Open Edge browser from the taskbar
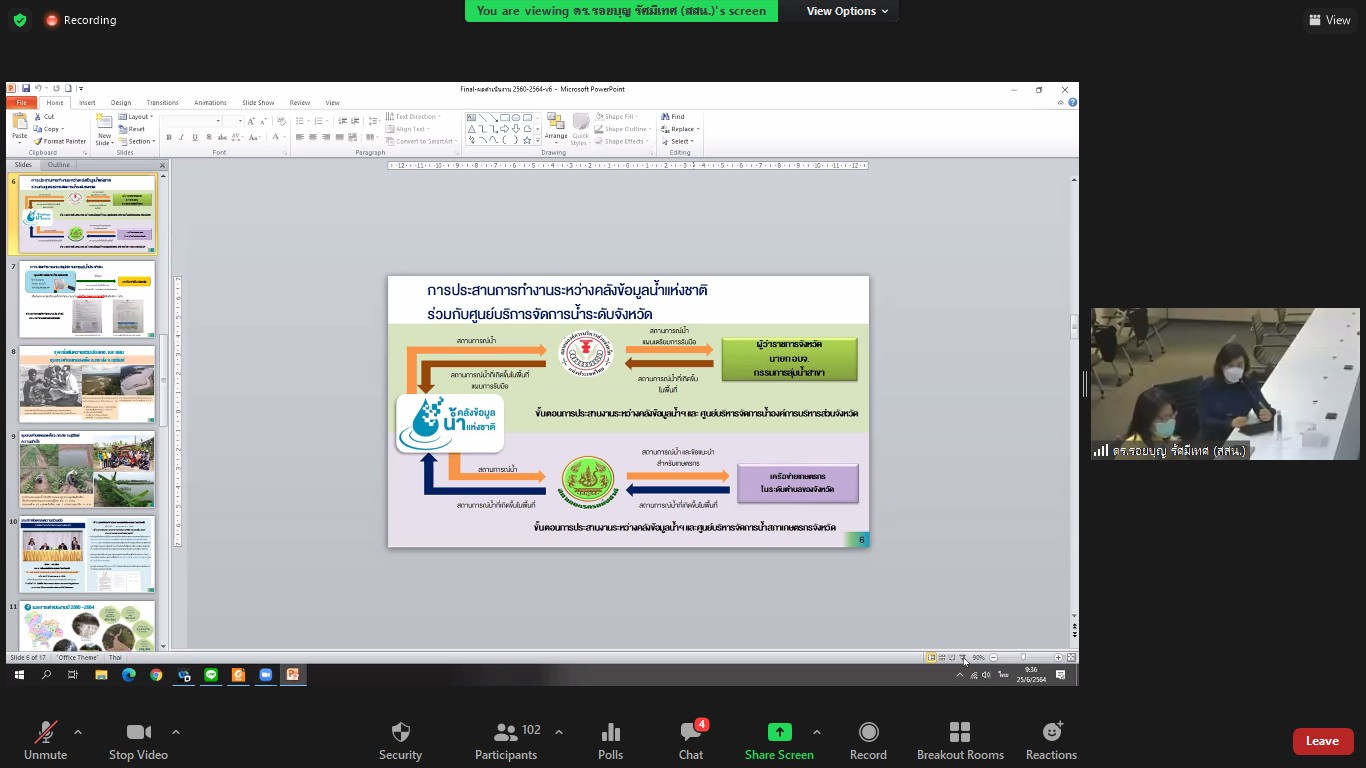This screenshot has height=768, width=1366. click(129, 675)
